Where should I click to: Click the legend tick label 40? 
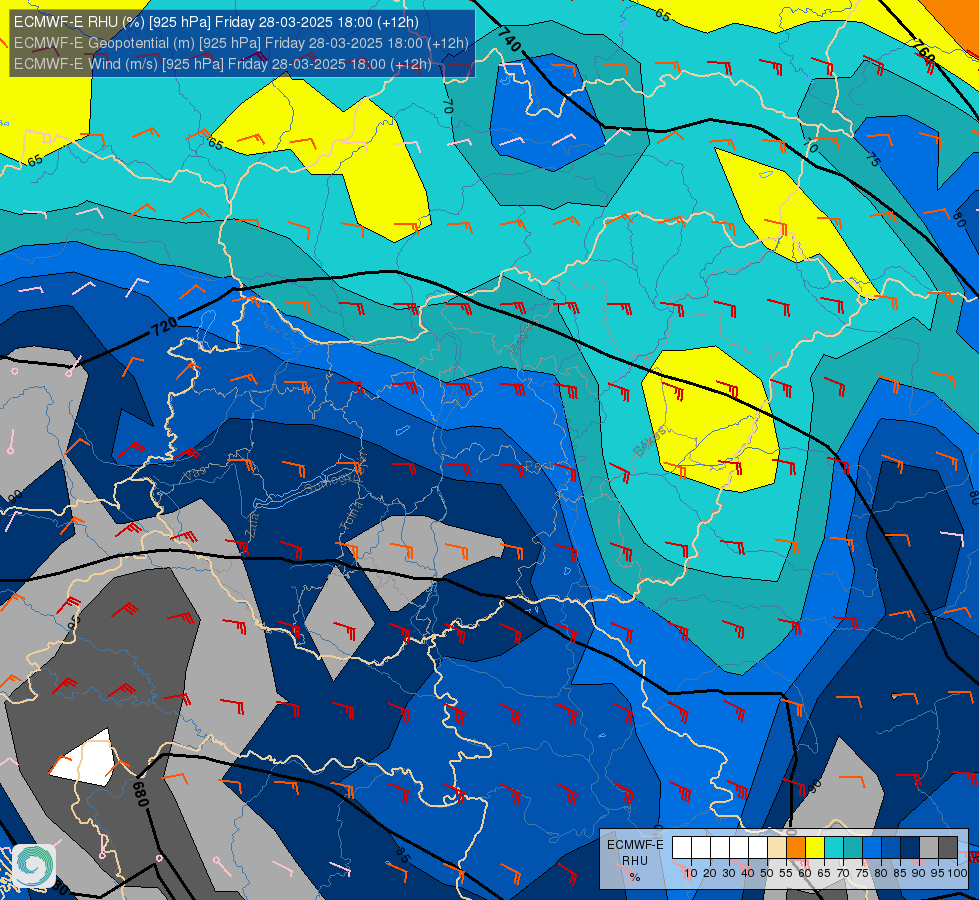748,873
